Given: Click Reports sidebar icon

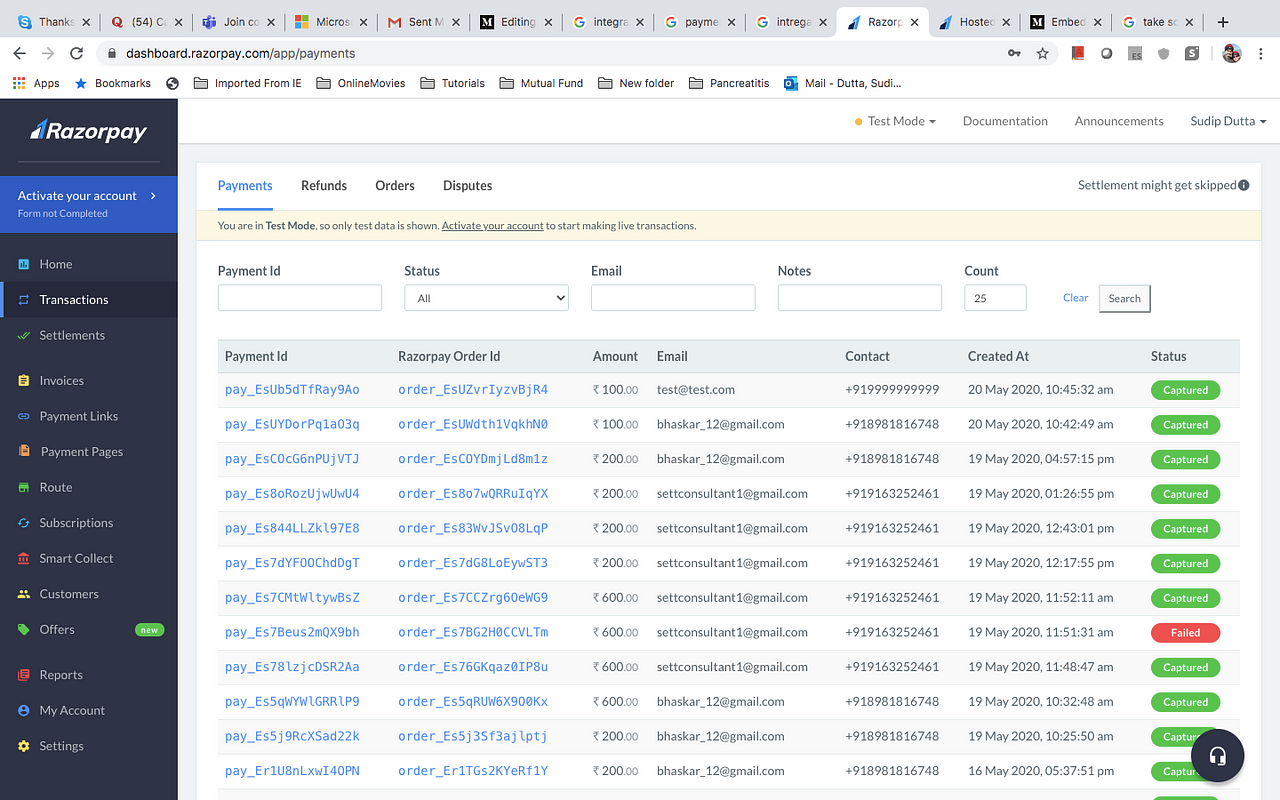Looking at the screenshot, I should tap(23, 675).
